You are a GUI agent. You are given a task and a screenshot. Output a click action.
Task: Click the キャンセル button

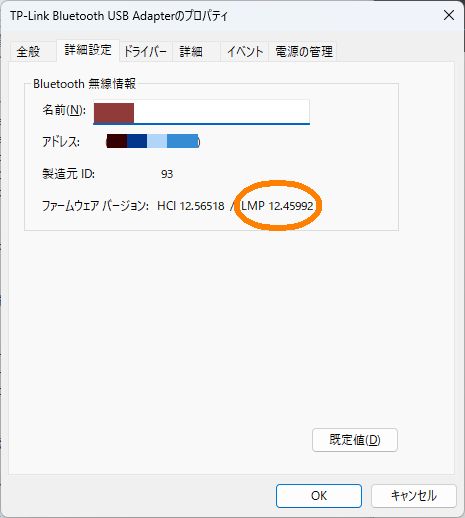pos(414,496)
